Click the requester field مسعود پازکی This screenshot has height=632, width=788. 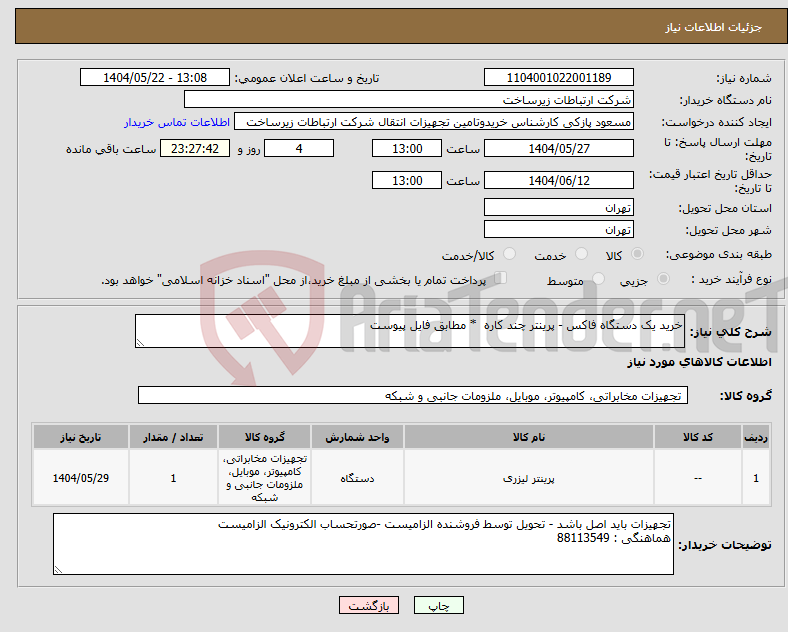point(434,122)
